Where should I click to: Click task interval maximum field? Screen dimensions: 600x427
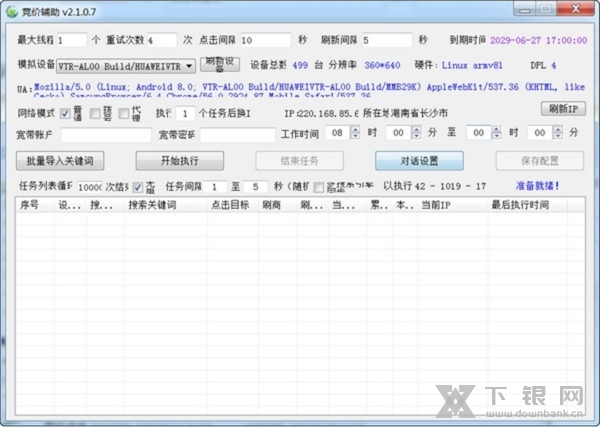tap(256, 187)
